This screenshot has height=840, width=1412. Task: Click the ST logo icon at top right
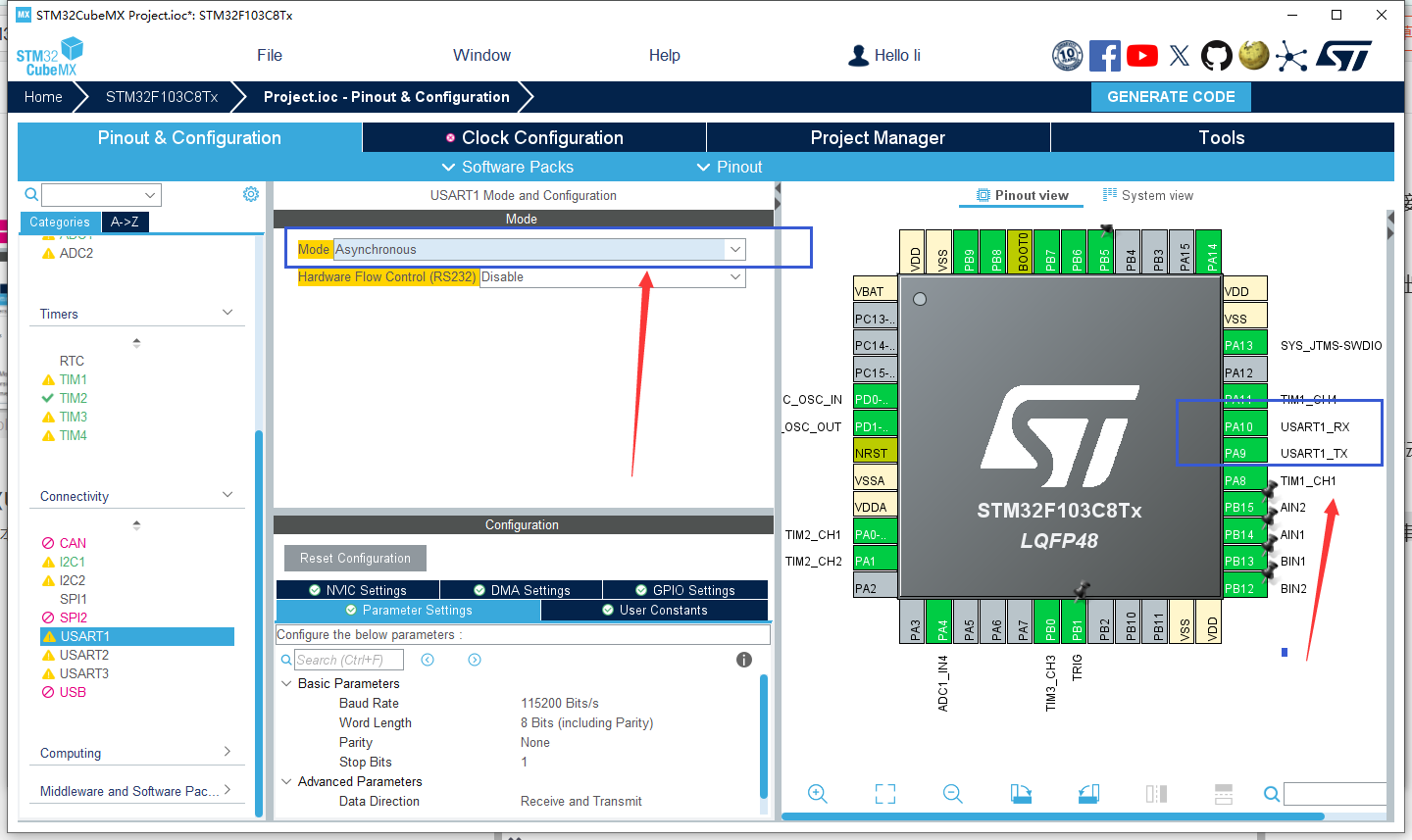point(1344,56)
